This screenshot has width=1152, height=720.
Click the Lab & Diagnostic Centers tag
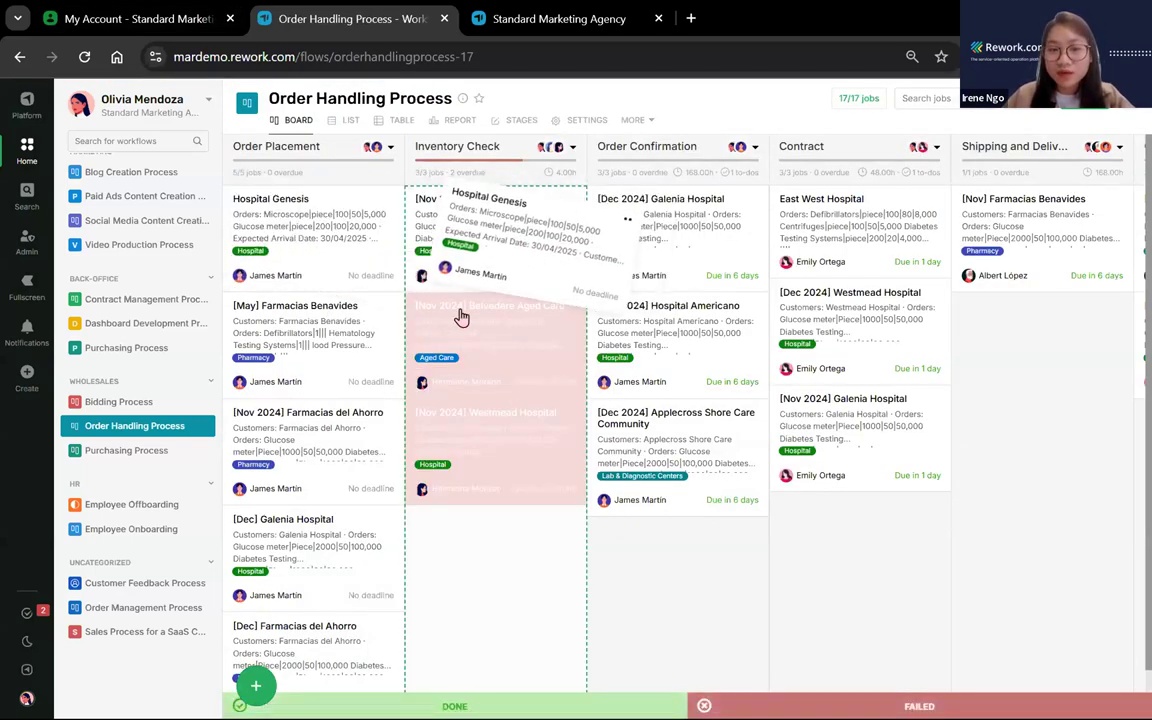point(642,476)
